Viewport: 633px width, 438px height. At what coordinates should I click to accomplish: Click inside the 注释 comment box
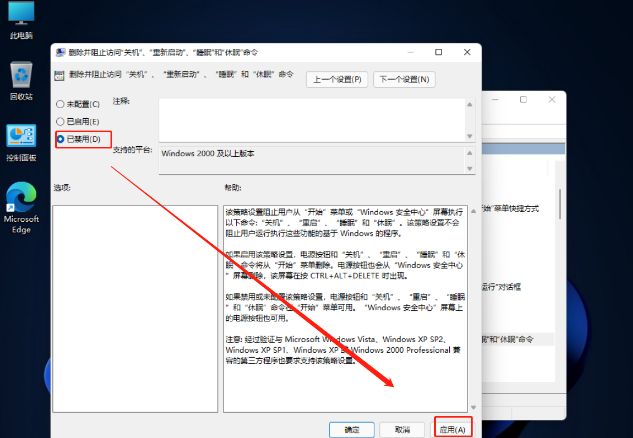(312, 120)
